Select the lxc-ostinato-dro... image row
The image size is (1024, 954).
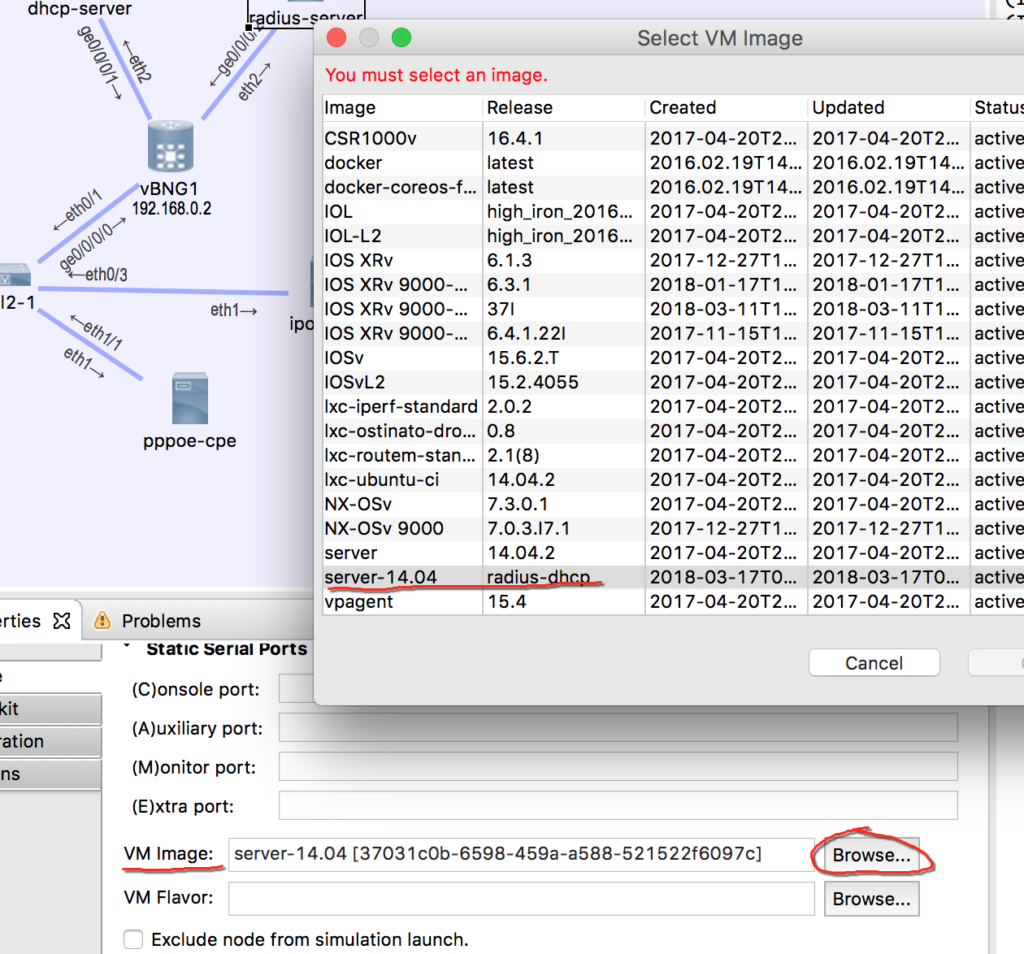coord(673,431)
